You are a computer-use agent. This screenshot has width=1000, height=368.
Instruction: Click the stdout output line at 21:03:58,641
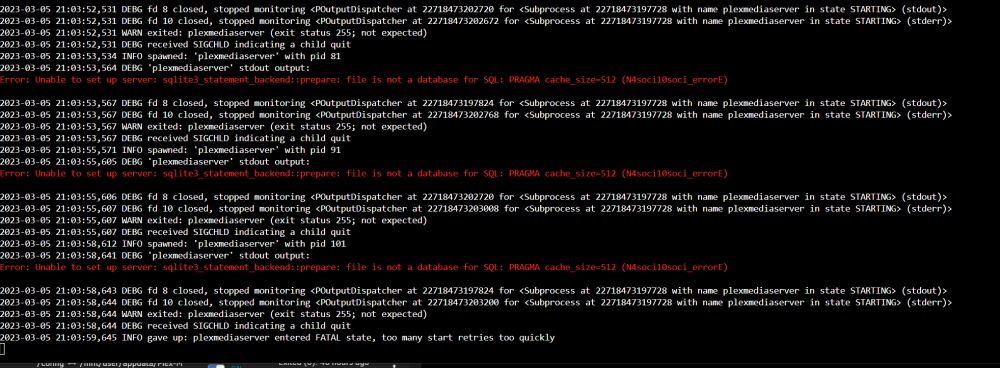click(155, 255)
